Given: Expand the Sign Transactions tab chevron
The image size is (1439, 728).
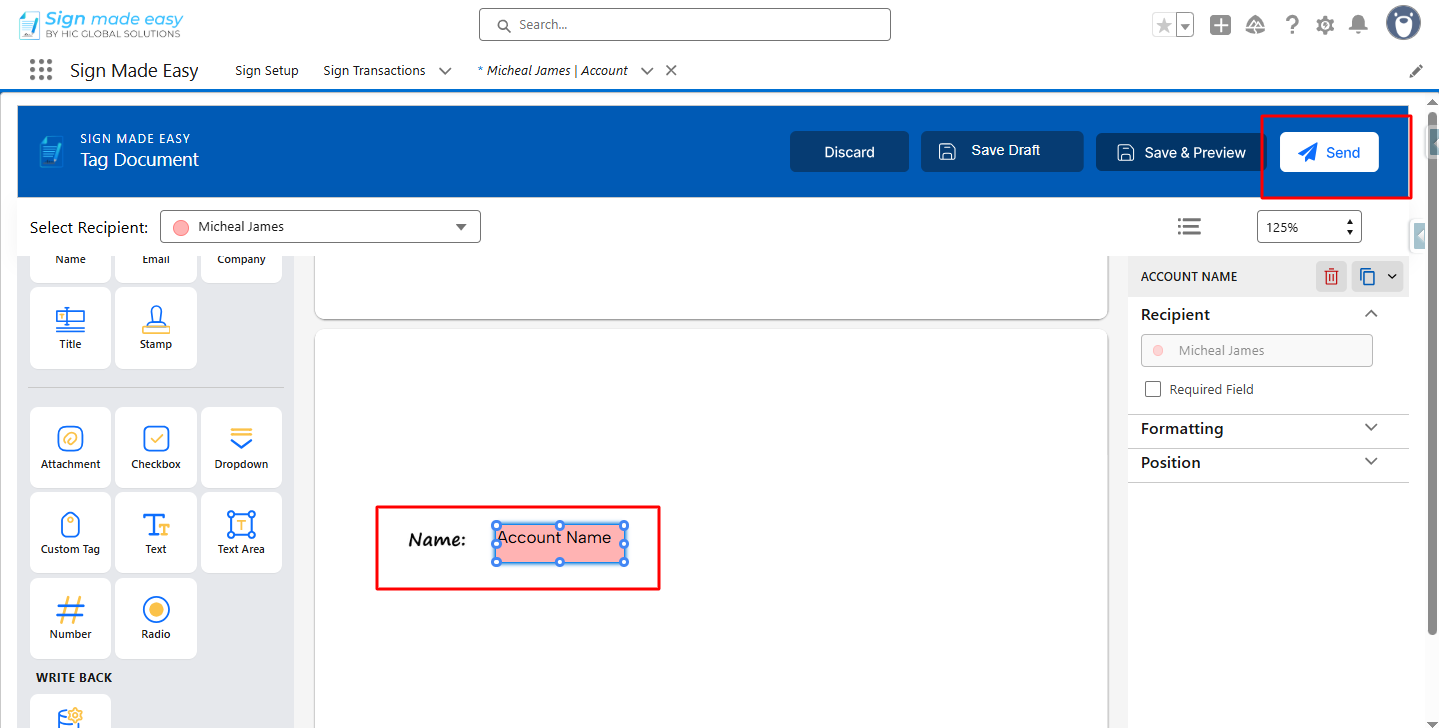Looking at the screenshot, I should coord(445,71).
